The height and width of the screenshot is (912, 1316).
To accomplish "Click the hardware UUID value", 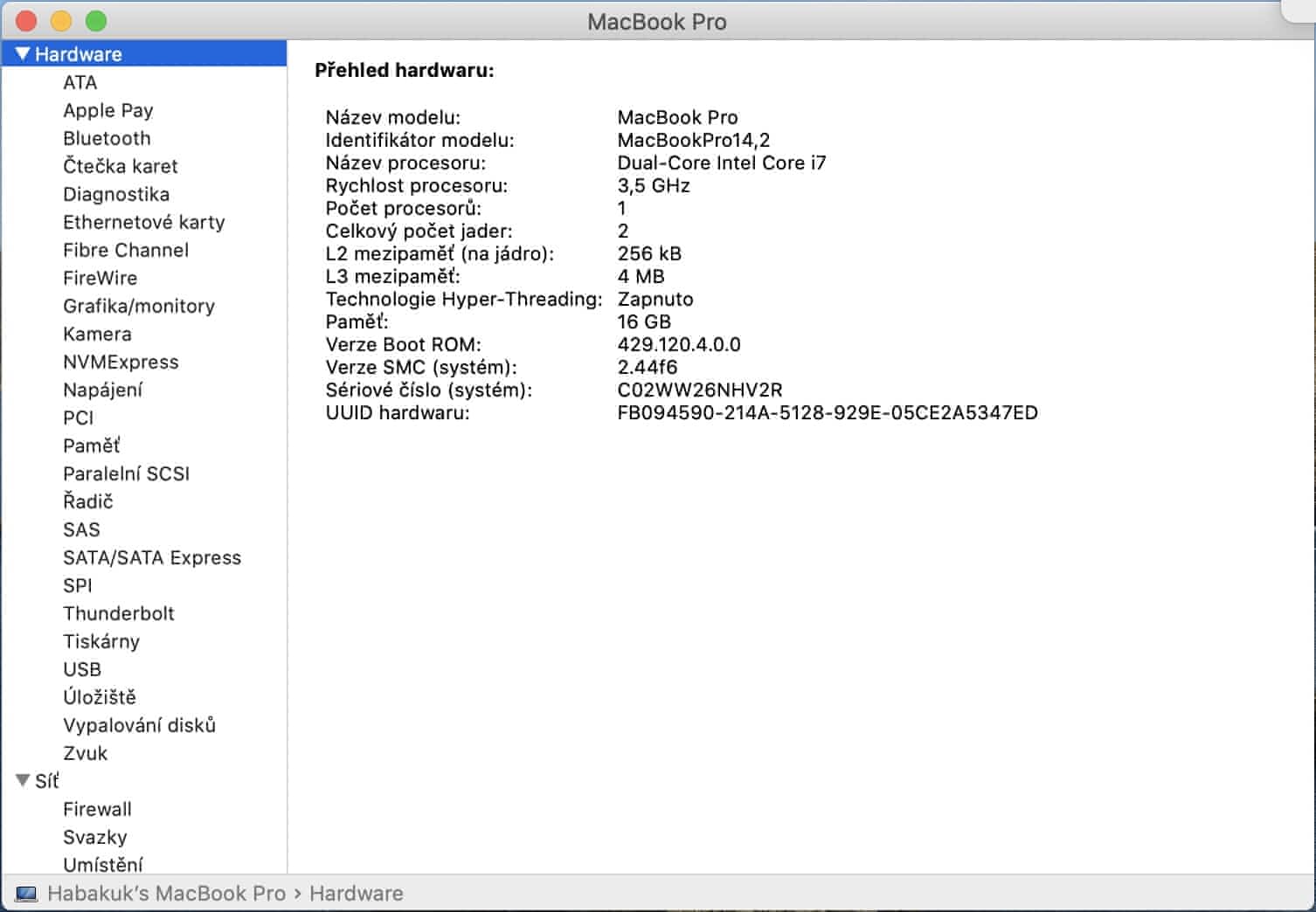I will point(828,412).
